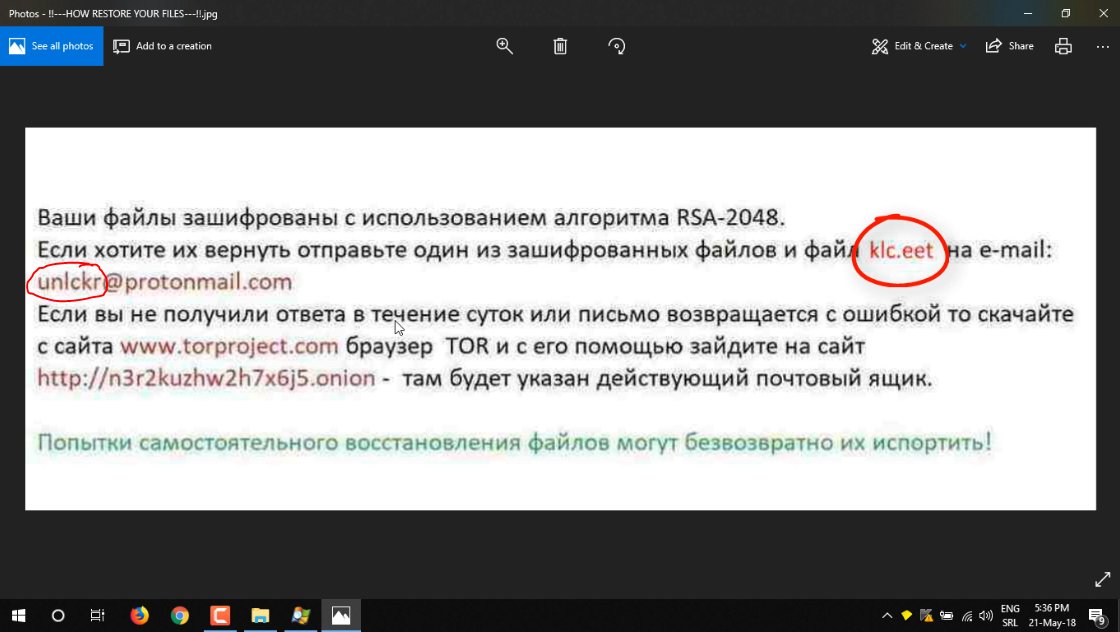Open the Edit & Create menu
1120x632 pixels.
(919, 46)
